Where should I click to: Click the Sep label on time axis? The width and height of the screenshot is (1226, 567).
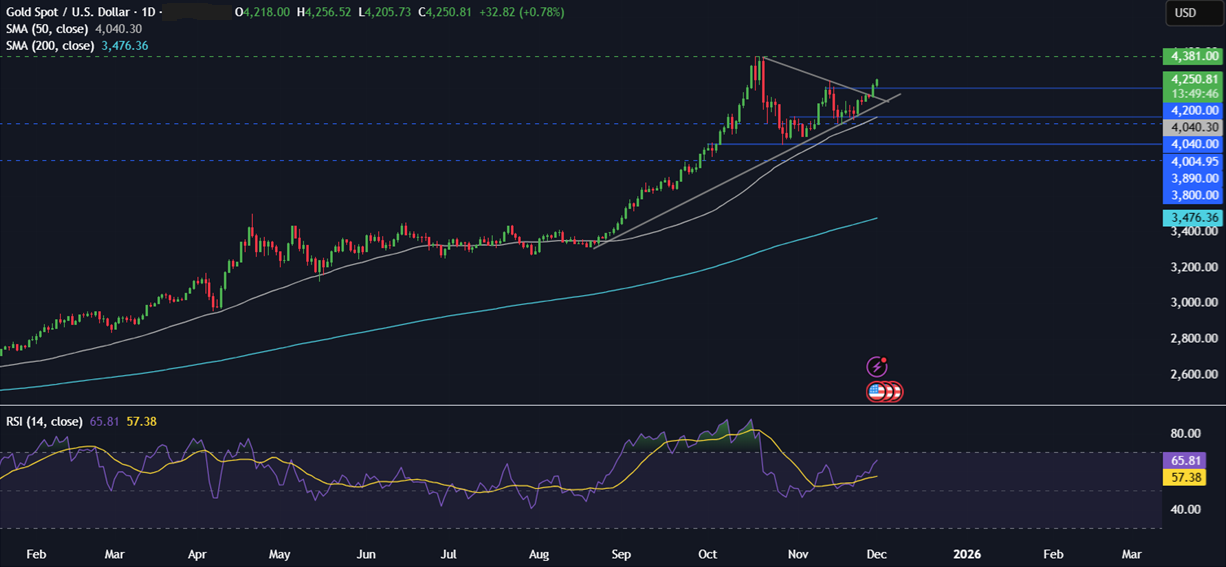(621, 553)
